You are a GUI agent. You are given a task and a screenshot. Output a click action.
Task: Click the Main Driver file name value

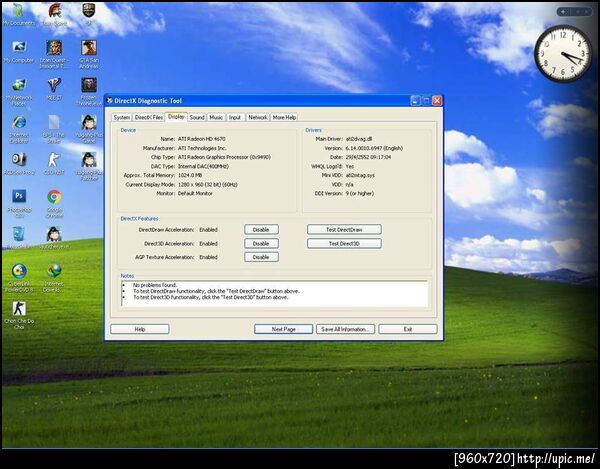point(359,139)
